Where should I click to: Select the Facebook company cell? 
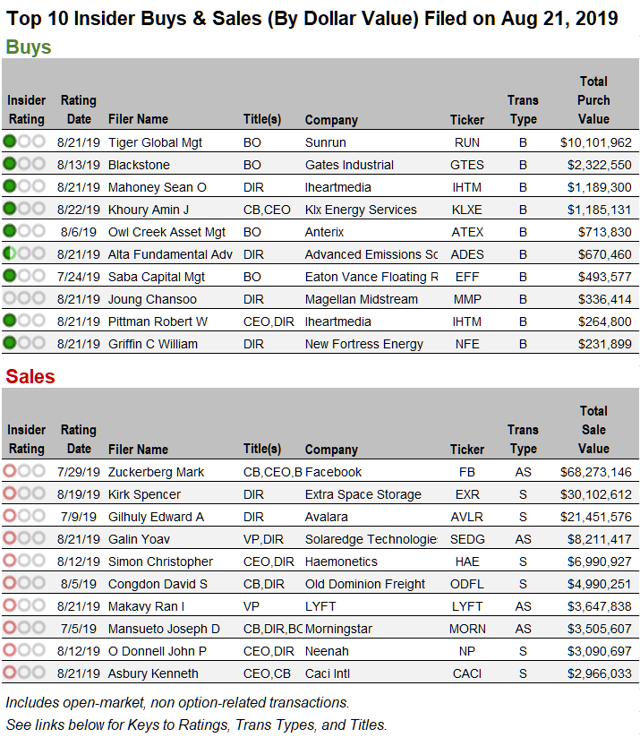[x=335, y=472]
